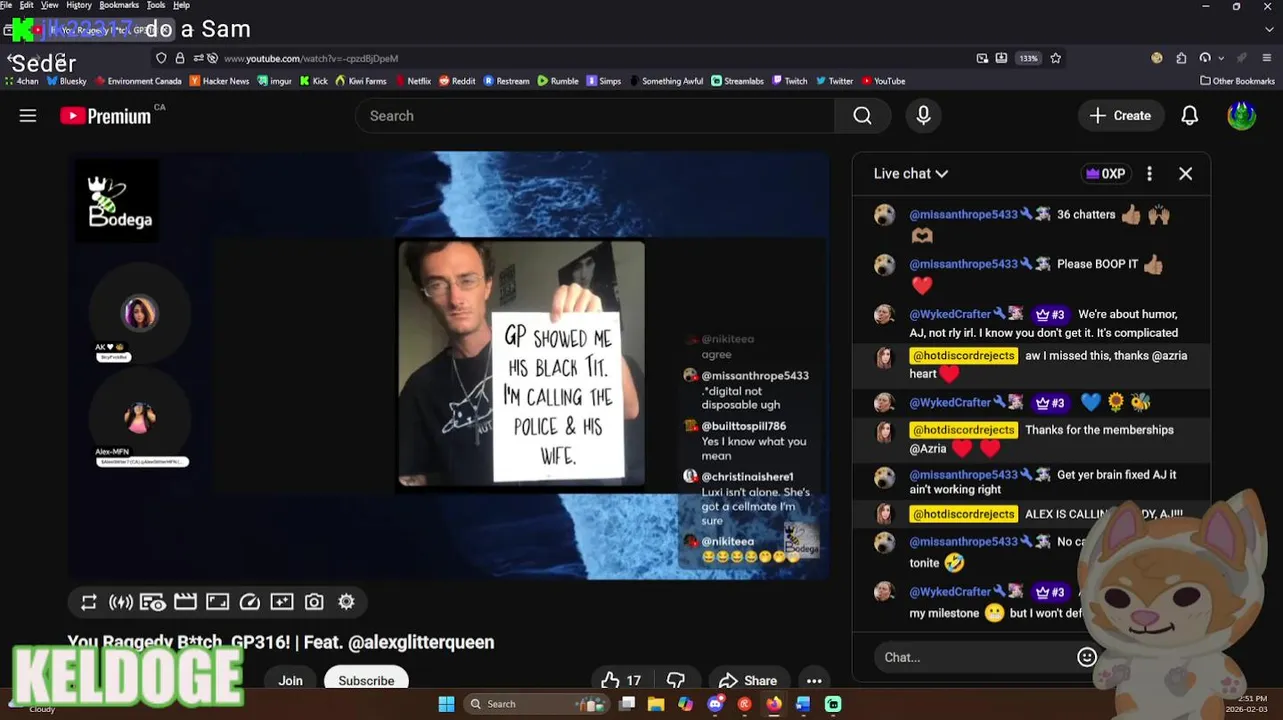1283x720 pixels.
Task: Dislike the video with thumbs down
Action: point(676,681)
